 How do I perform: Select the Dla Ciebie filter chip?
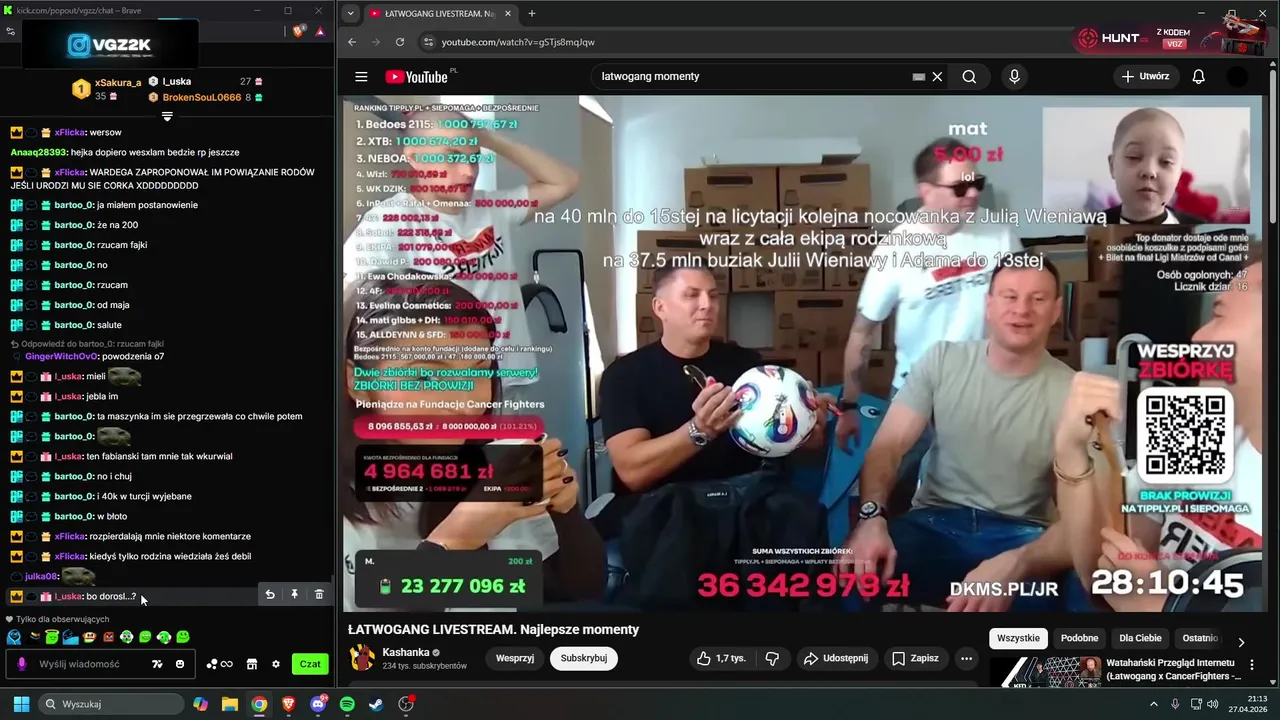tap(1140, 638)
